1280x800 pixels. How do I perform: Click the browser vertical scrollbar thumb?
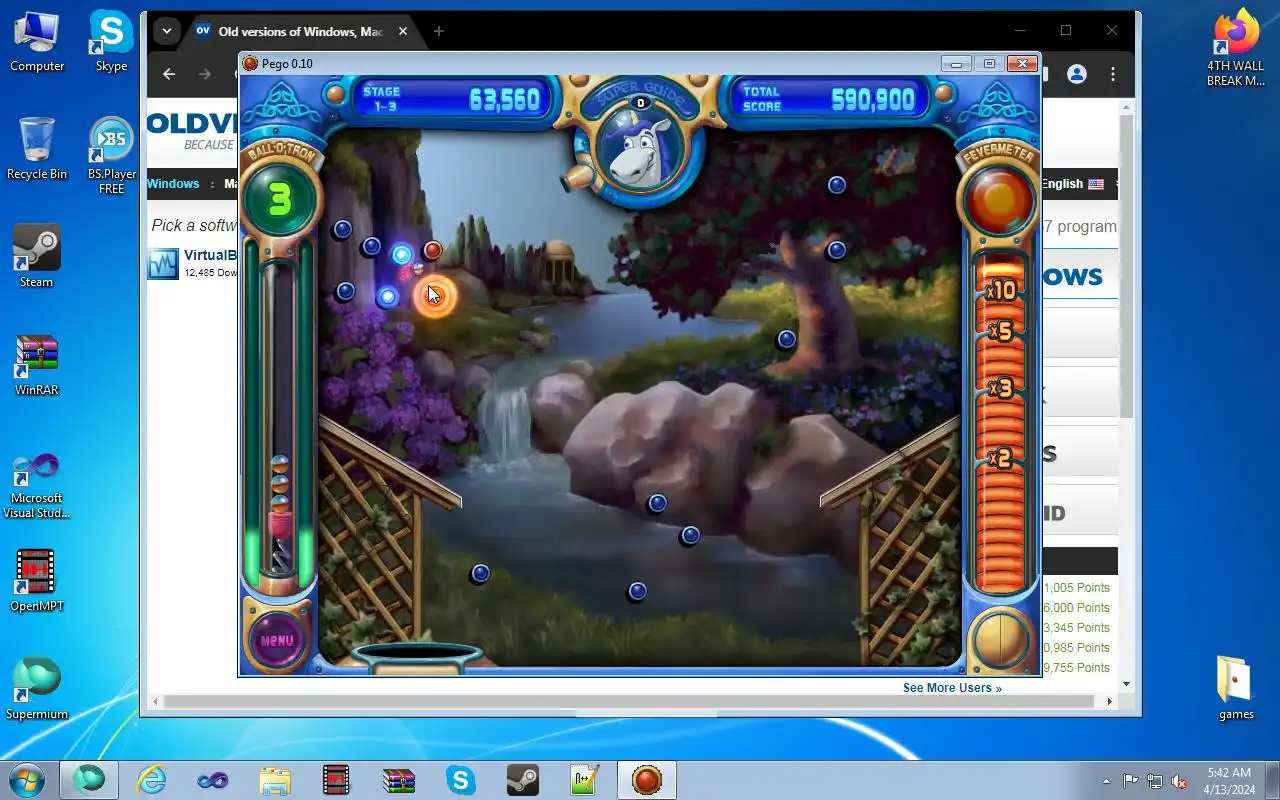click(x=1127, y=265)
